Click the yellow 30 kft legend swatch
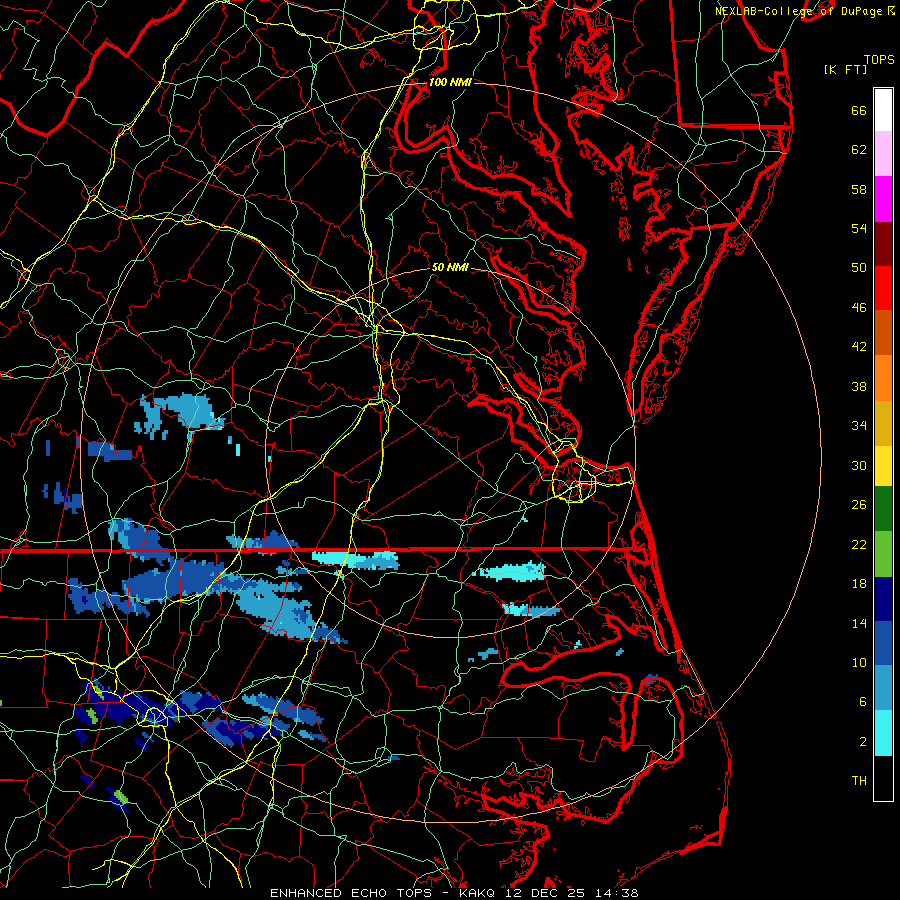 point(883,466)
